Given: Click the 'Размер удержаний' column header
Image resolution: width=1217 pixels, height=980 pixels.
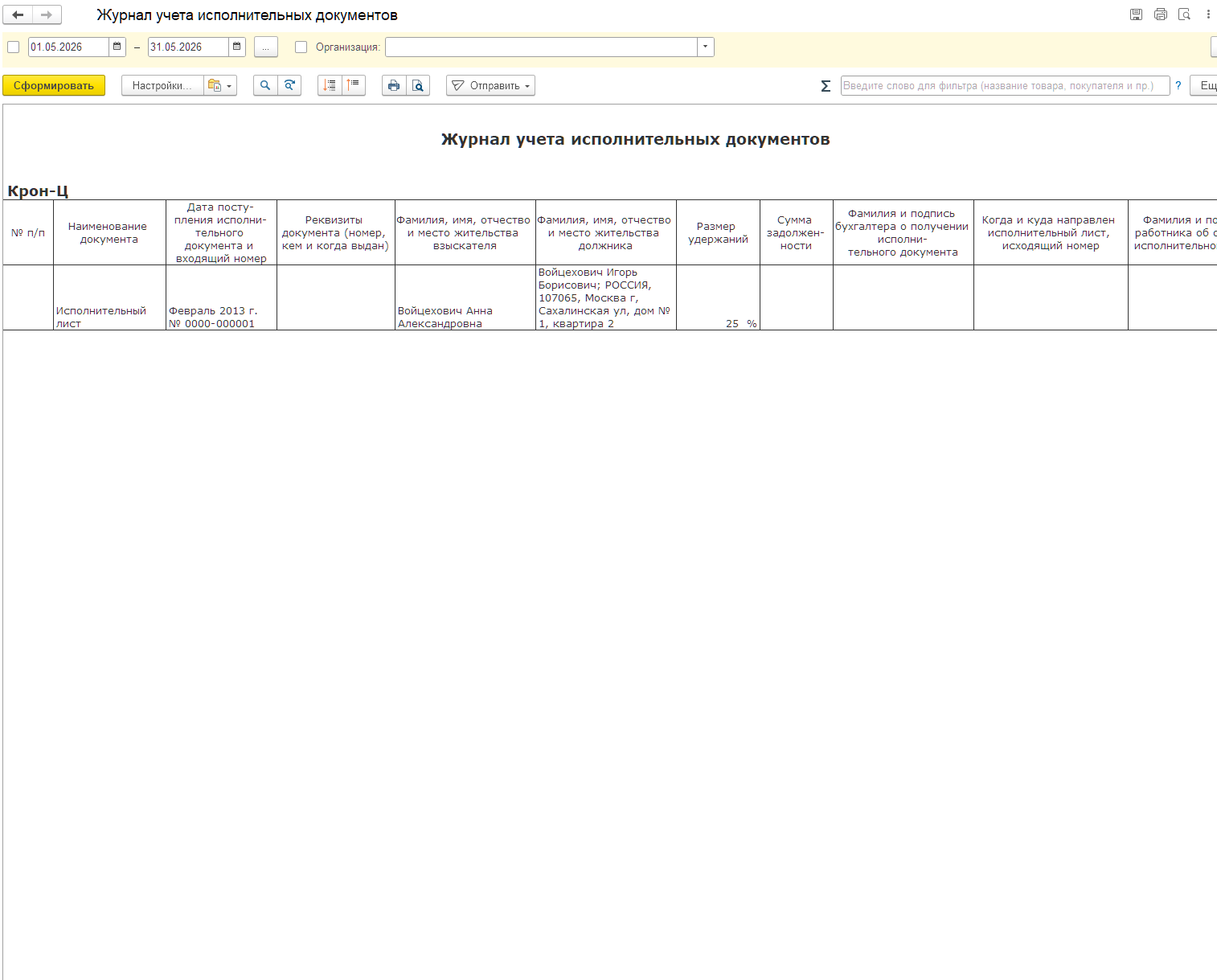Looking at the screenshot, I should pyautogui.click(x=718, y=232).
